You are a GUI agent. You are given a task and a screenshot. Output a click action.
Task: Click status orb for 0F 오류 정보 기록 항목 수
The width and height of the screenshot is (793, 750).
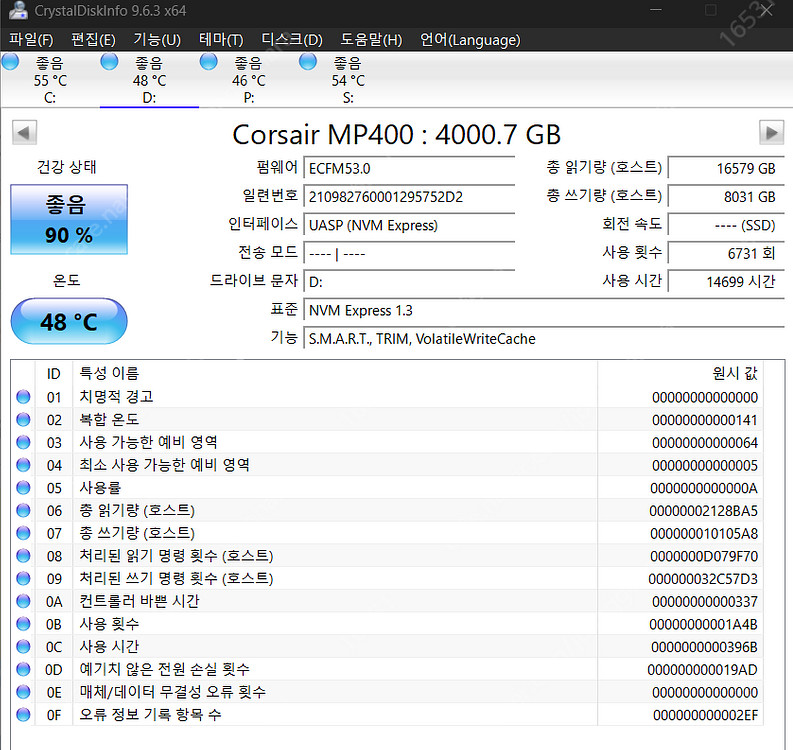click(x=23, y=715)
